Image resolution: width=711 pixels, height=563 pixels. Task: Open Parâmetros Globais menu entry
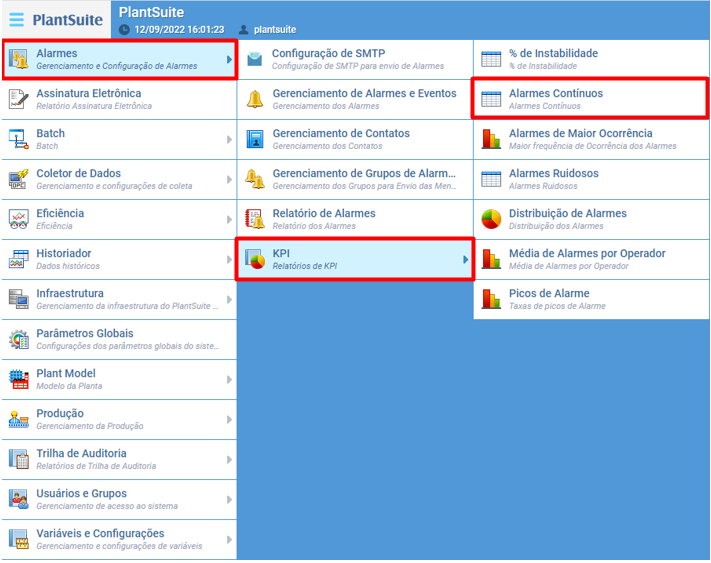click(x=119, y=340)
